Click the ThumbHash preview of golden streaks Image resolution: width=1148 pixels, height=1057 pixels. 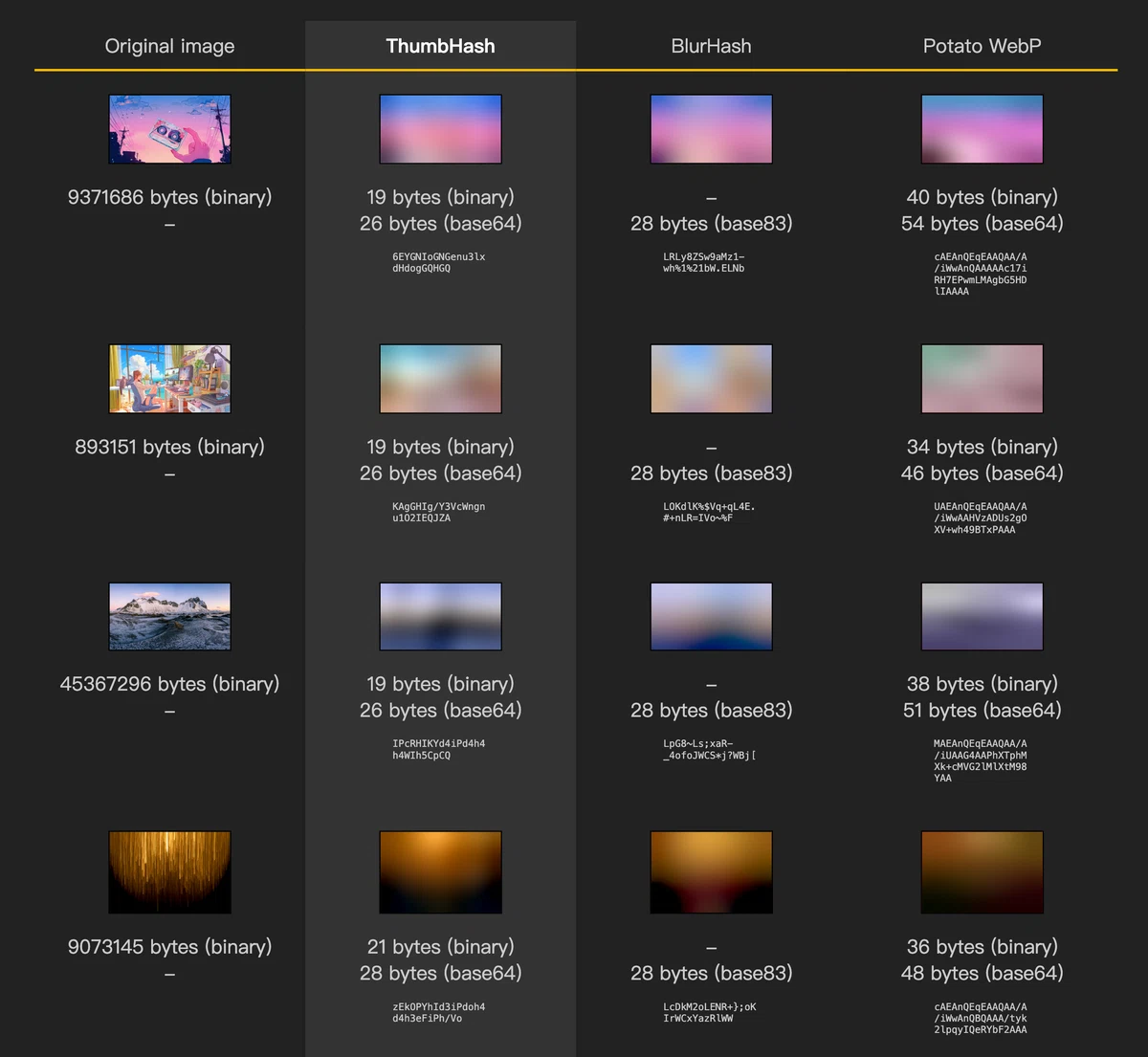click(440, 872)
